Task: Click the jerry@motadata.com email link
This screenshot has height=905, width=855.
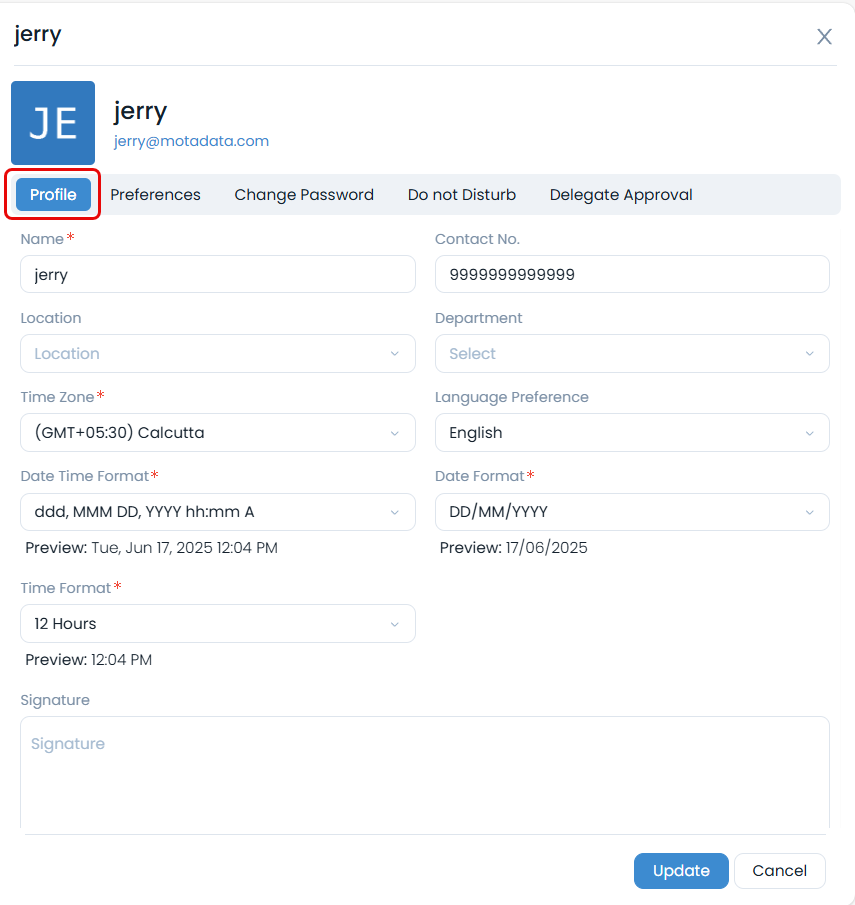Action: tap(190, 140)
